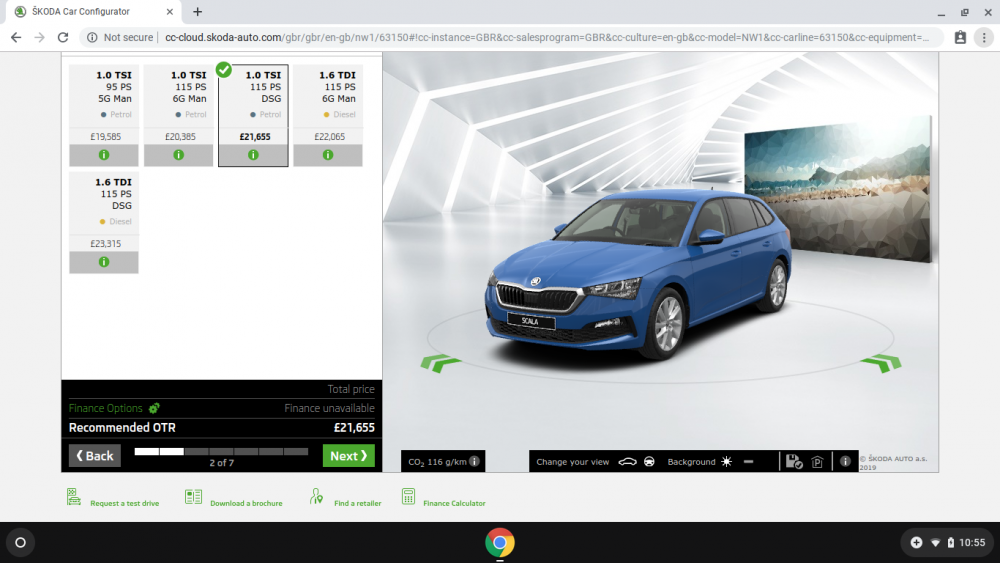Open Finance Calculator link
1000x563 pixels.
pos(454,503)
